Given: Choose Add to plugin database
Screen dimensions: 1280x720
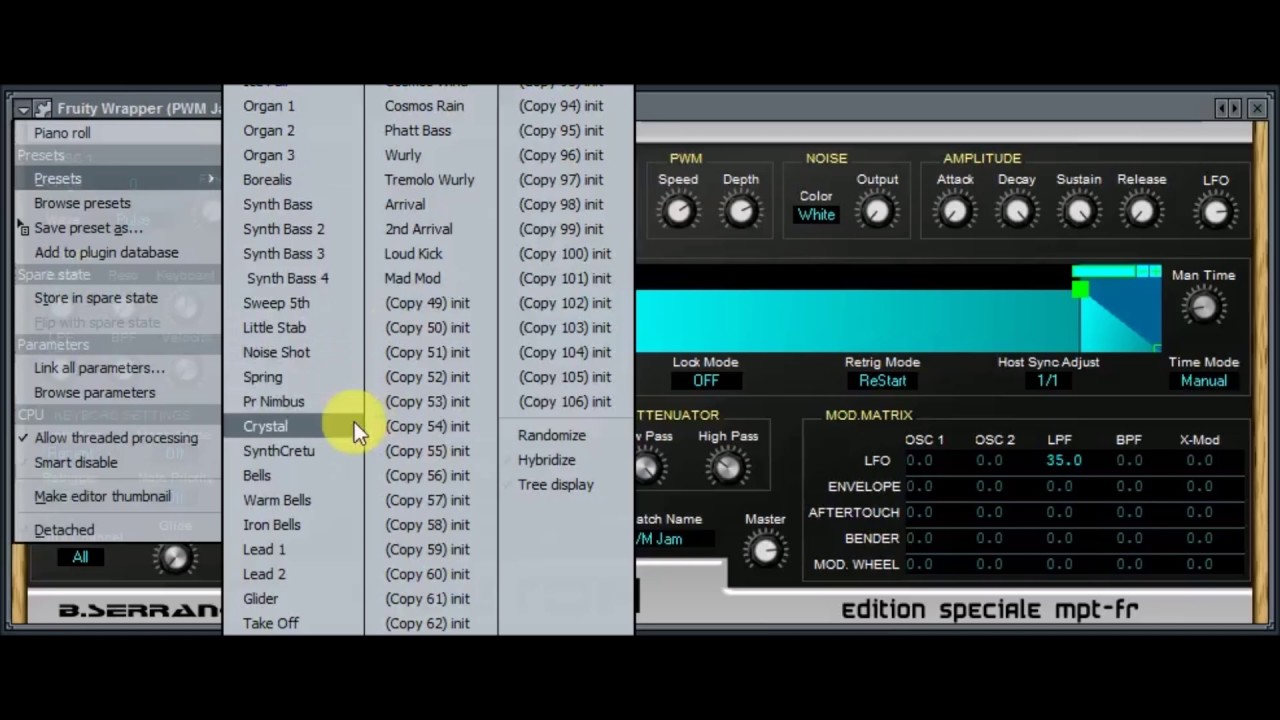Looking at the screenshot, I should click(106, 253).
